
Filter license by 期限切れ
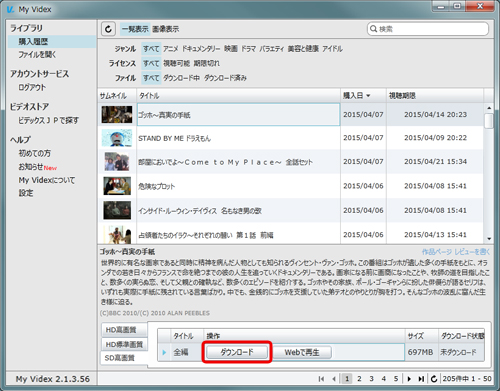point(207,63)
